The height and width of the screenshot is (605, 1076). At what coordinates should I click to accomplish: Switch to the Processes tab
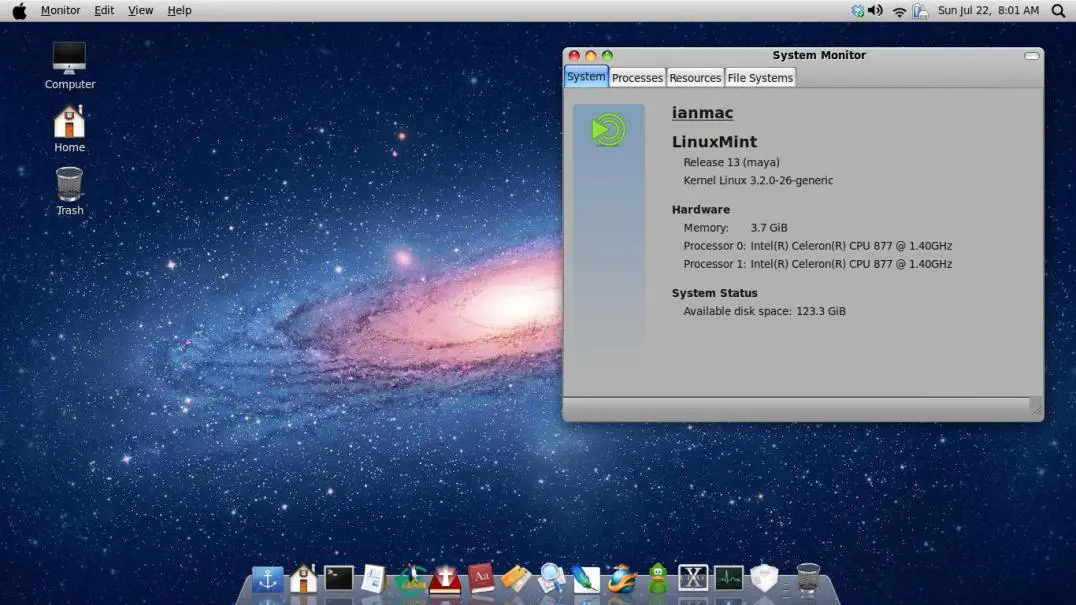(x=637, y=78)
